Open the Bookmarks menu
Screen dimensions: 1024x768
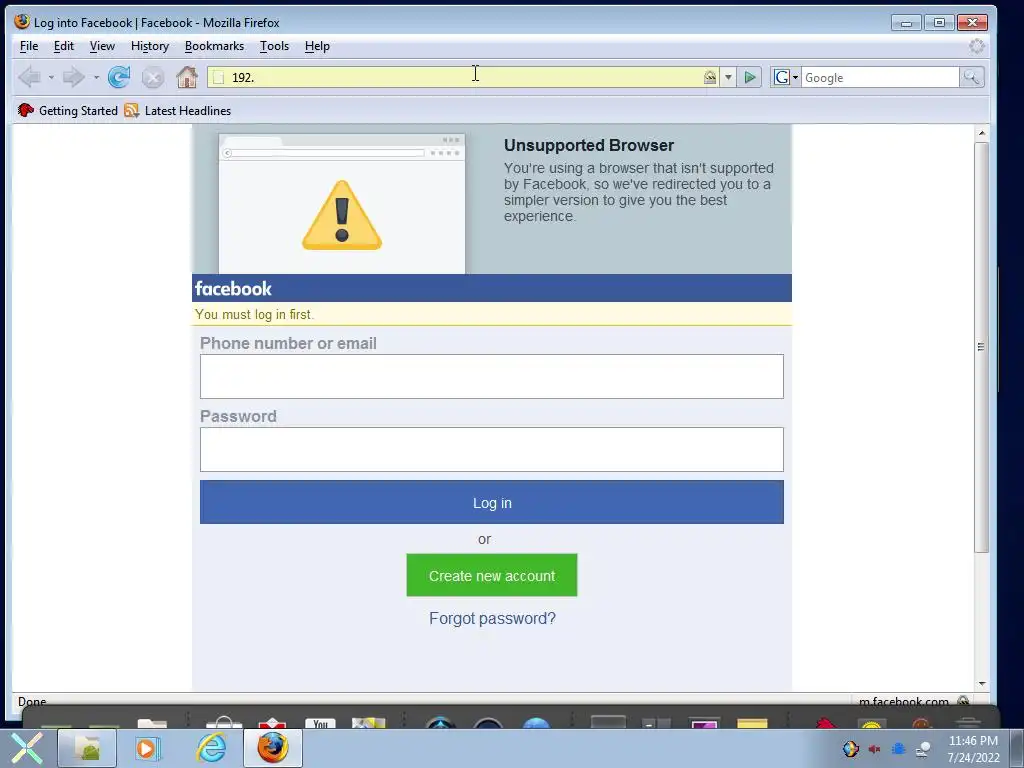click(x=214, y=46)
